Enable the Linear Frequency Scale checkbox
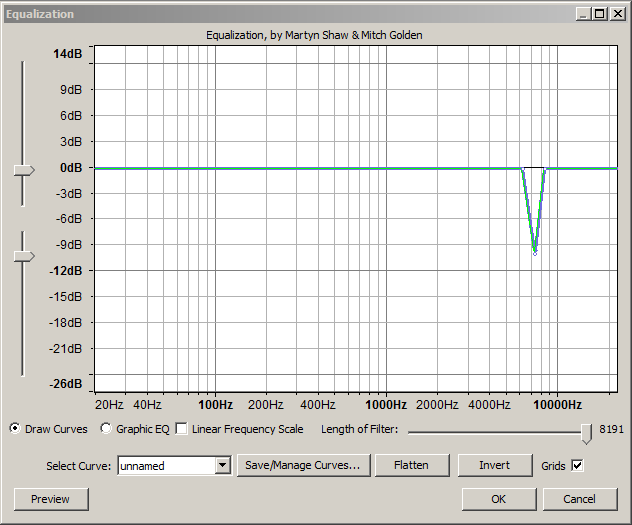Screen dimensions: 632x525 click(182, 429)
